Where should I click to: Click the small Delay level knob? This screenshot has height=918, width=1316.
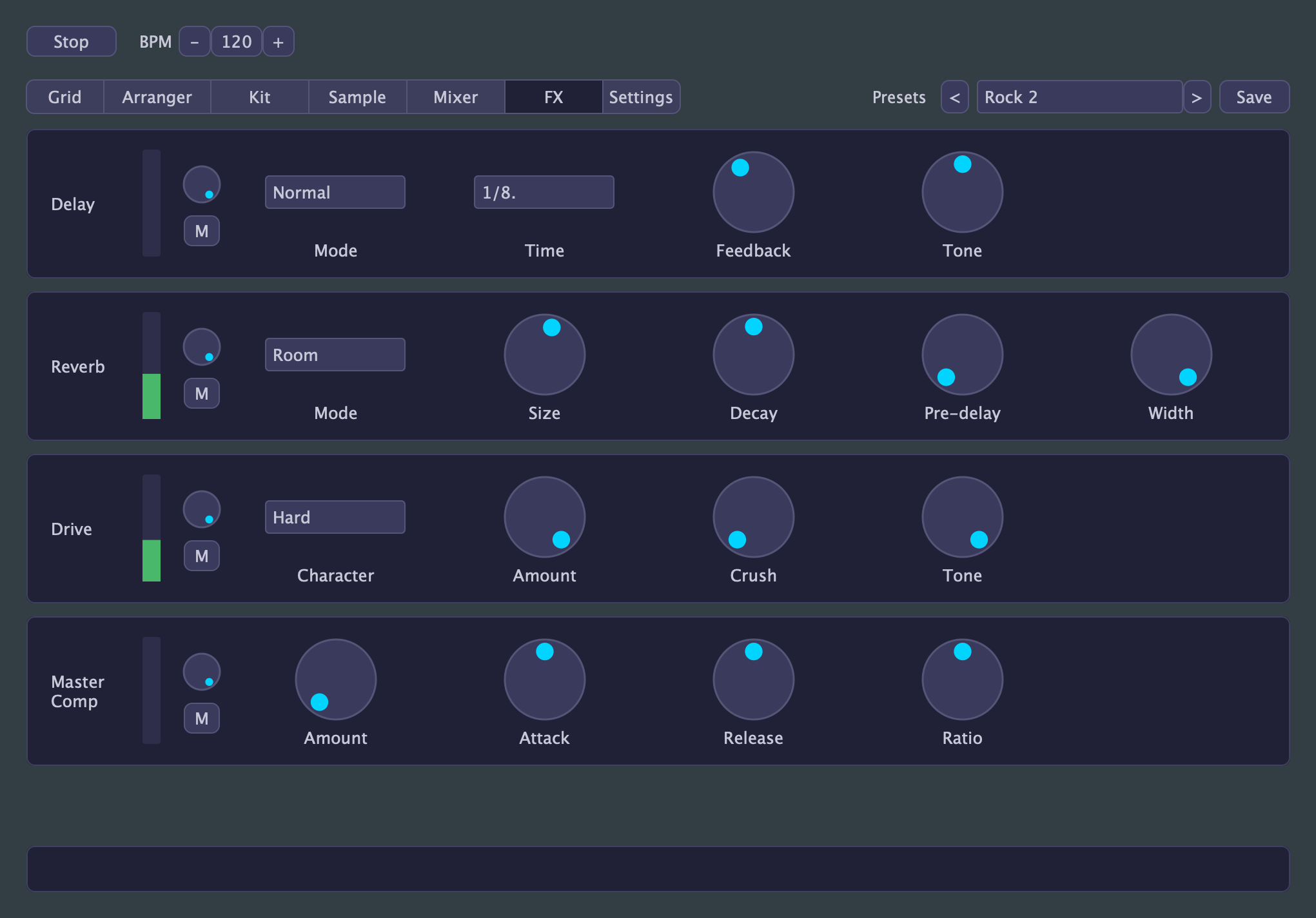pos(202,185)
